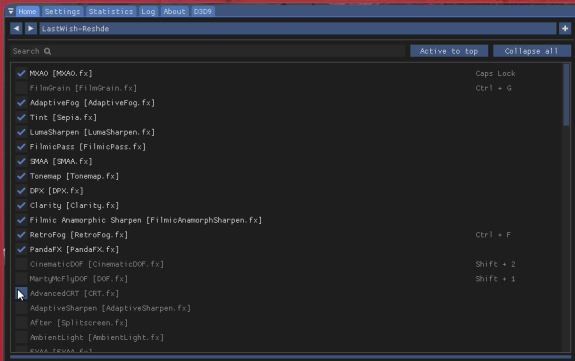
Task: Click the effects list scrollbar thumb
Action: coord(566,95)
